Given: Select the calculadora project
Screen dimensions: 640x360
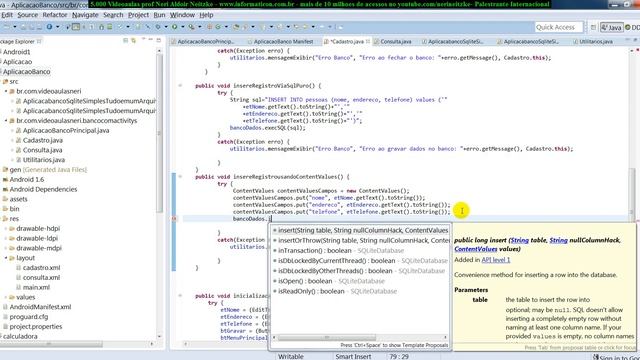Looking at the screenshot, I should [20, 336].
